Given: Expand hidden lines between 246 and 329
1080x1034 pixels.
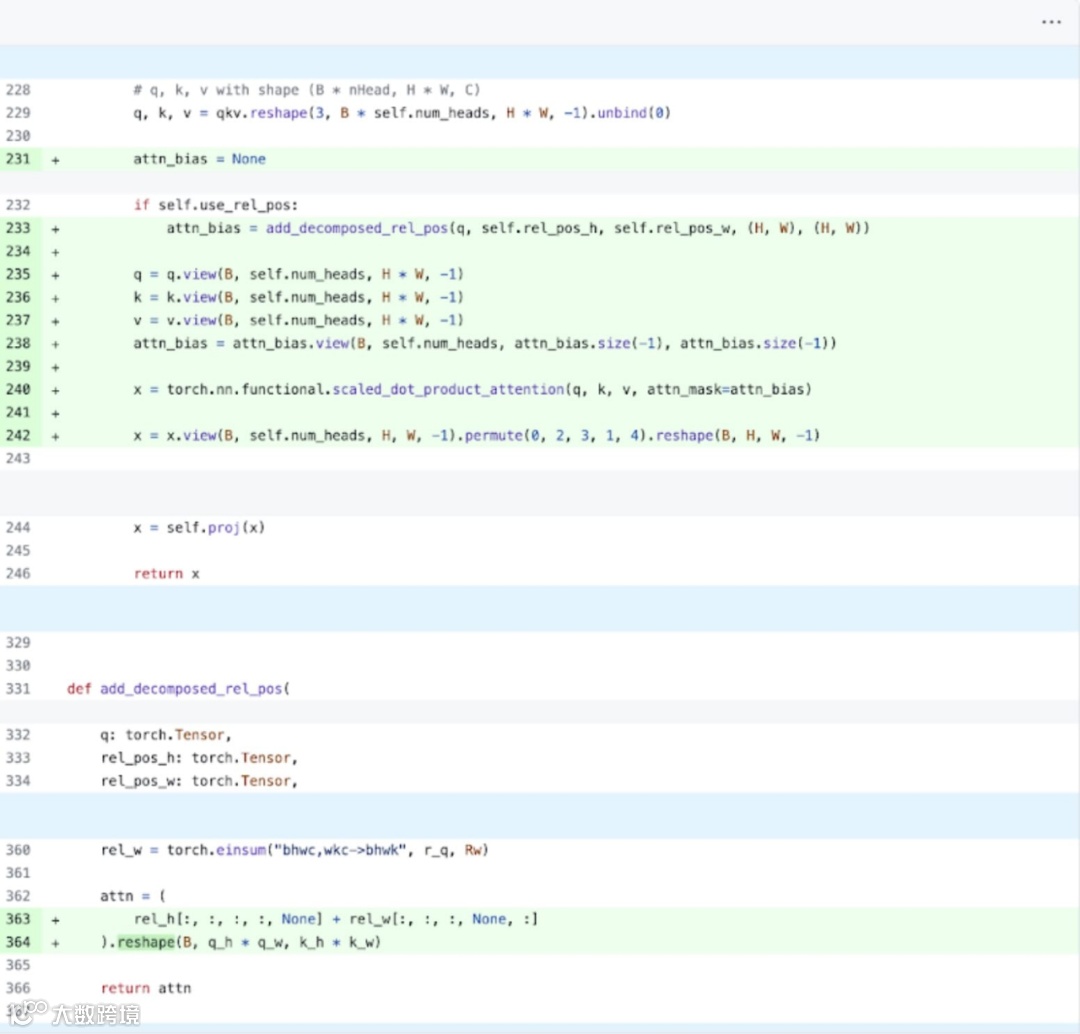Looking at the screenshot, I should coord(540,608).
